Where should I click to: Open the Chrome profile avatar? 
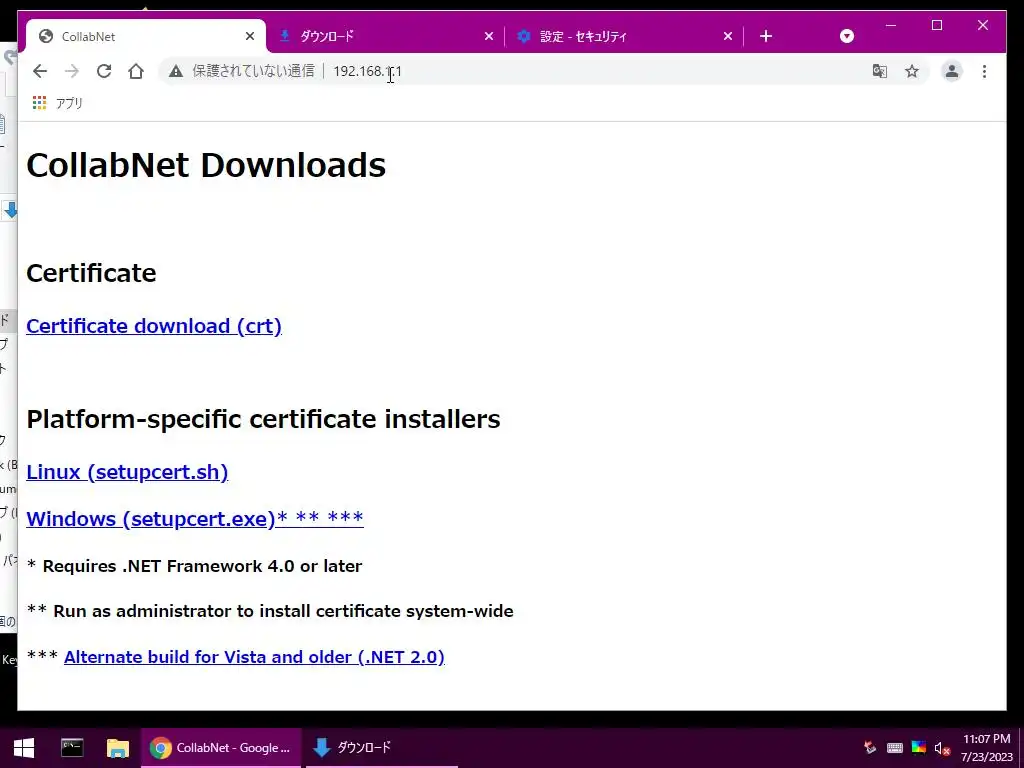click(952, 71)
